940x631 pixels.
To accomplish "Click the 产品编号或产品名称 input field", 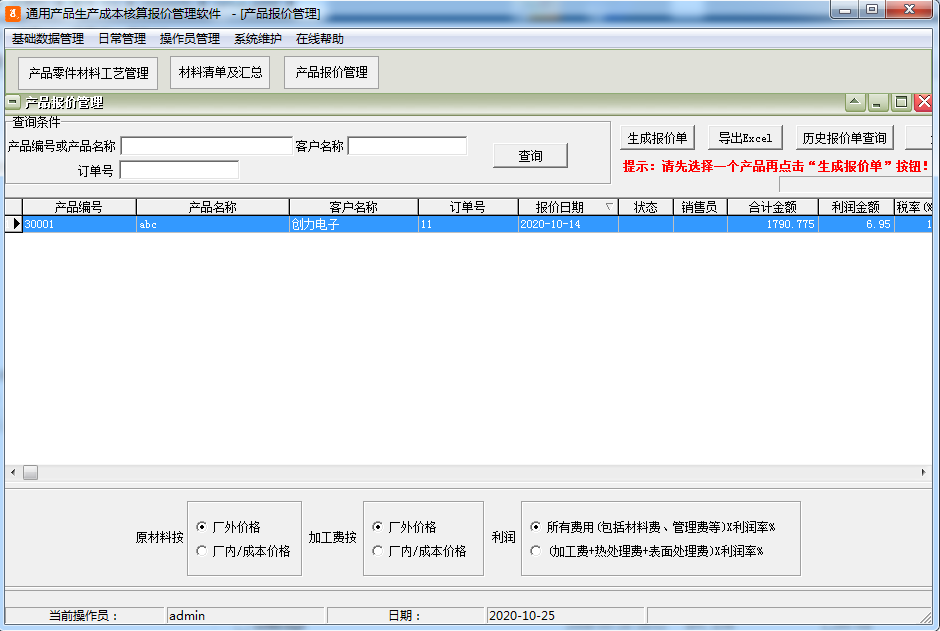I will coord(207,146).
